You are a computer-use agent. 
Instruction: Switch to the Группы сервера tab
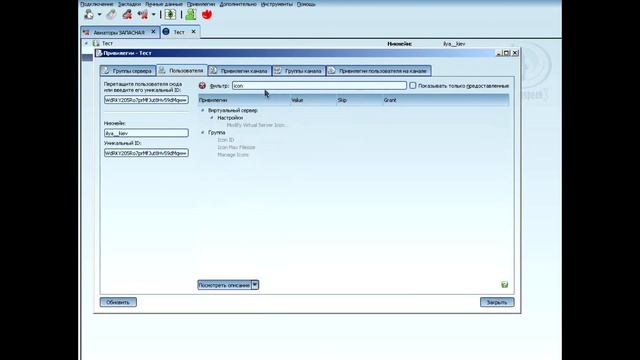(x=128, y=71)
